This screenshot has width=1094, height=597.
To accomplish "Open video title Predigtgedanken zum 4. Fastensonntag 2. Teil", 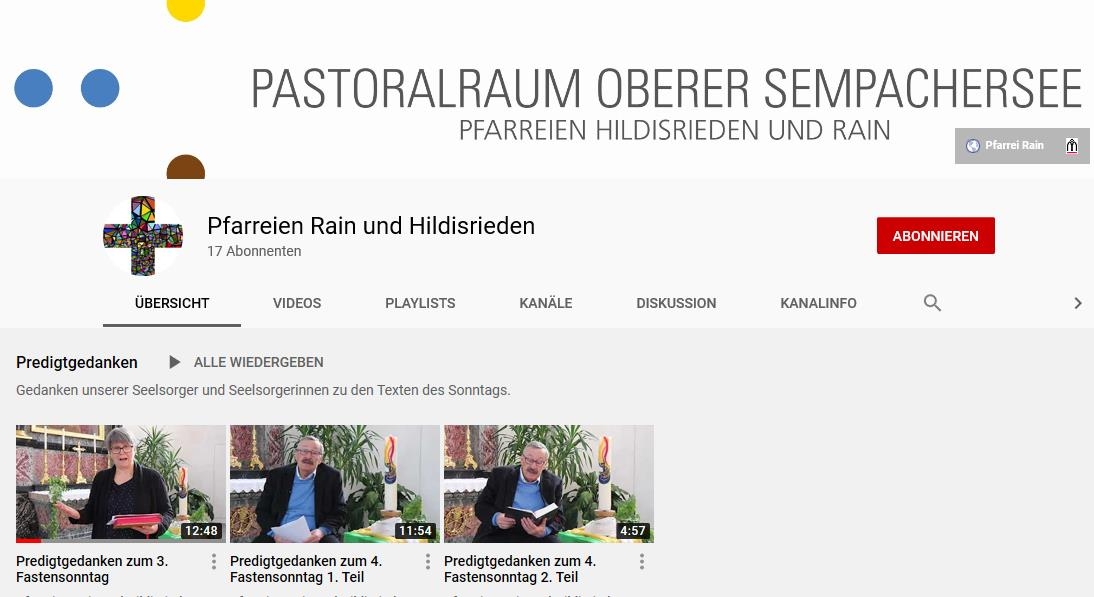I will pyautogui.click(x=520, y=569).
